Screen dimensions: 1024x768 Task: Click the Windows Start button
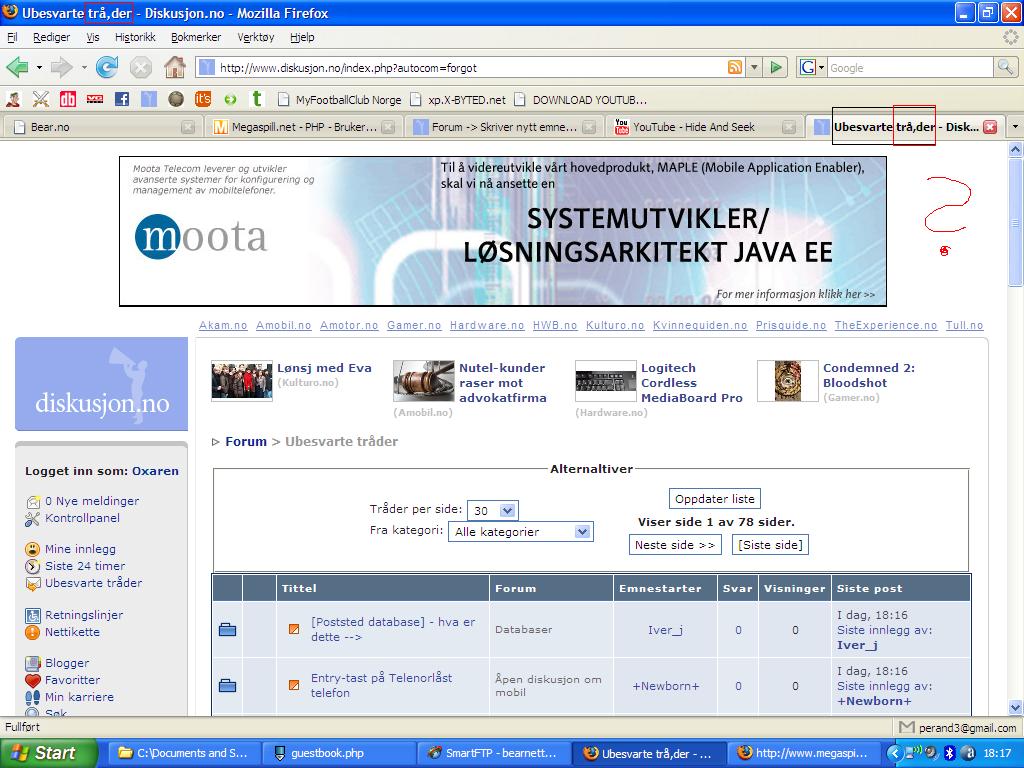click(x=49, y=753)
